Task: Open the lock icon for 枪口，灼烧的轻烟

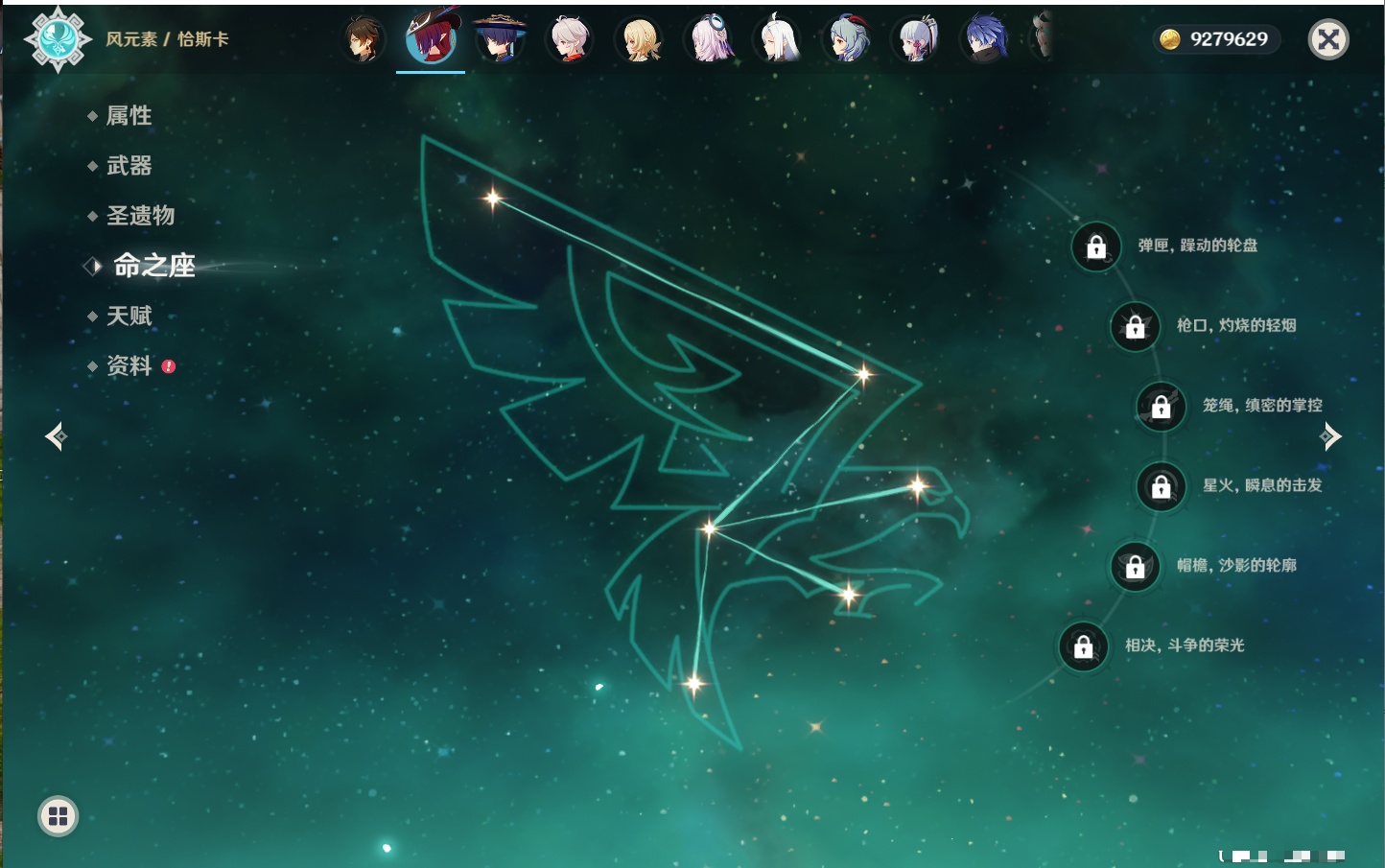Action: pos(1136,326)
